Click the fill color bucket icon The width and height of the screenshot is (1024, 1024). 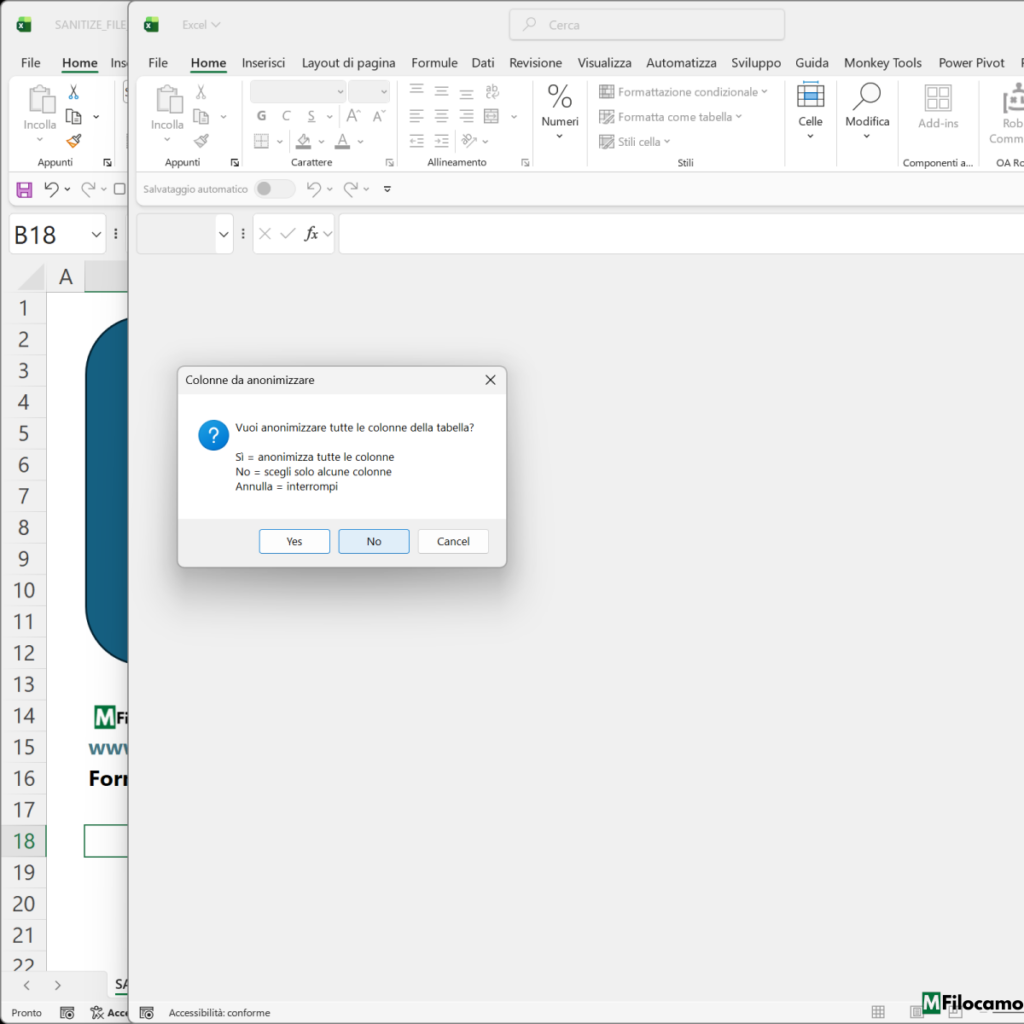click(304, 141)
